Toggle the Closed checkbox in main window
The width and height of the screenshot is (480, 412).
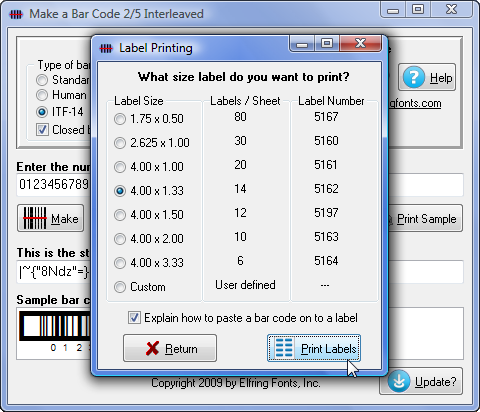42,129
